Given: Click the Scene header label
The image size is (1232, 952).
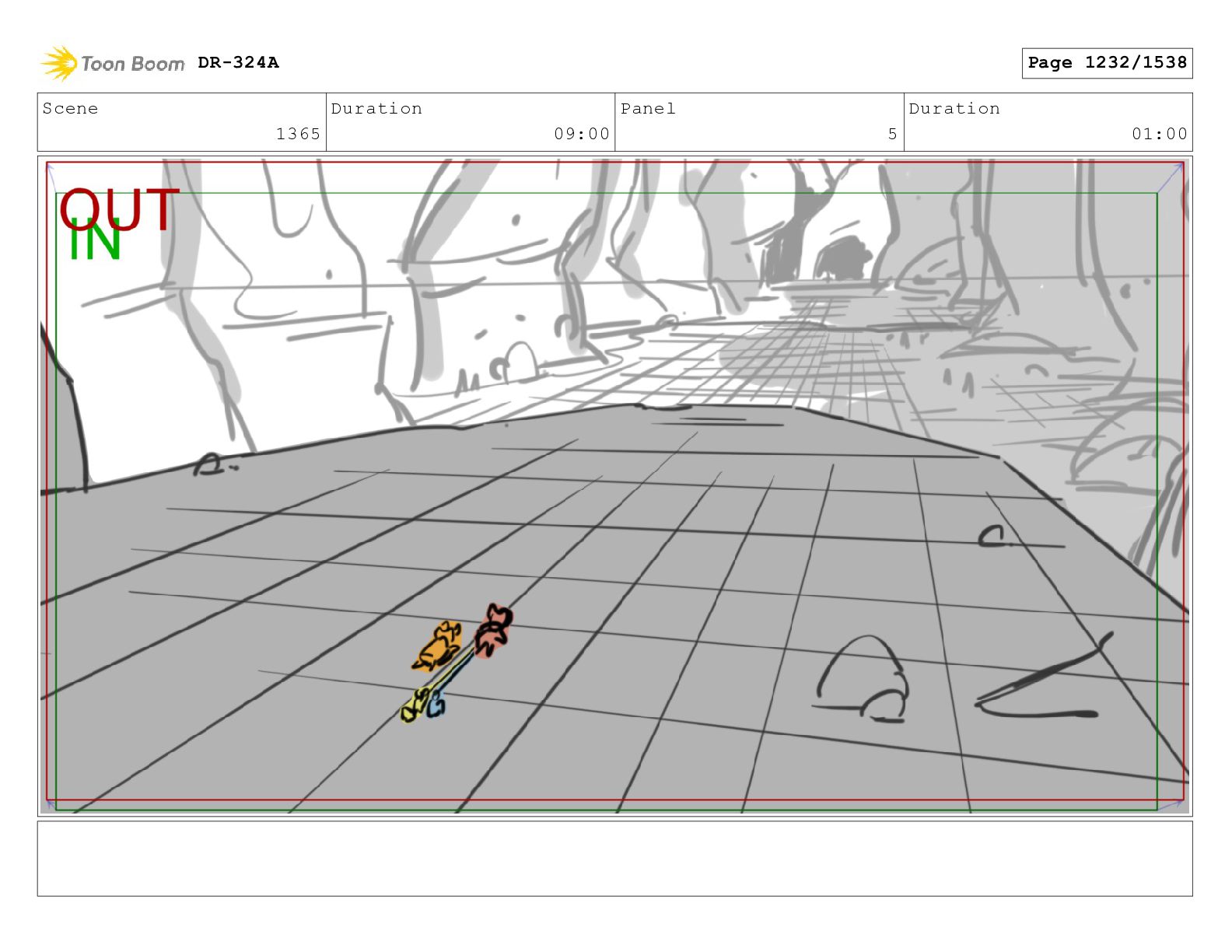Looking at the screenshot, I should coord(70,108).
